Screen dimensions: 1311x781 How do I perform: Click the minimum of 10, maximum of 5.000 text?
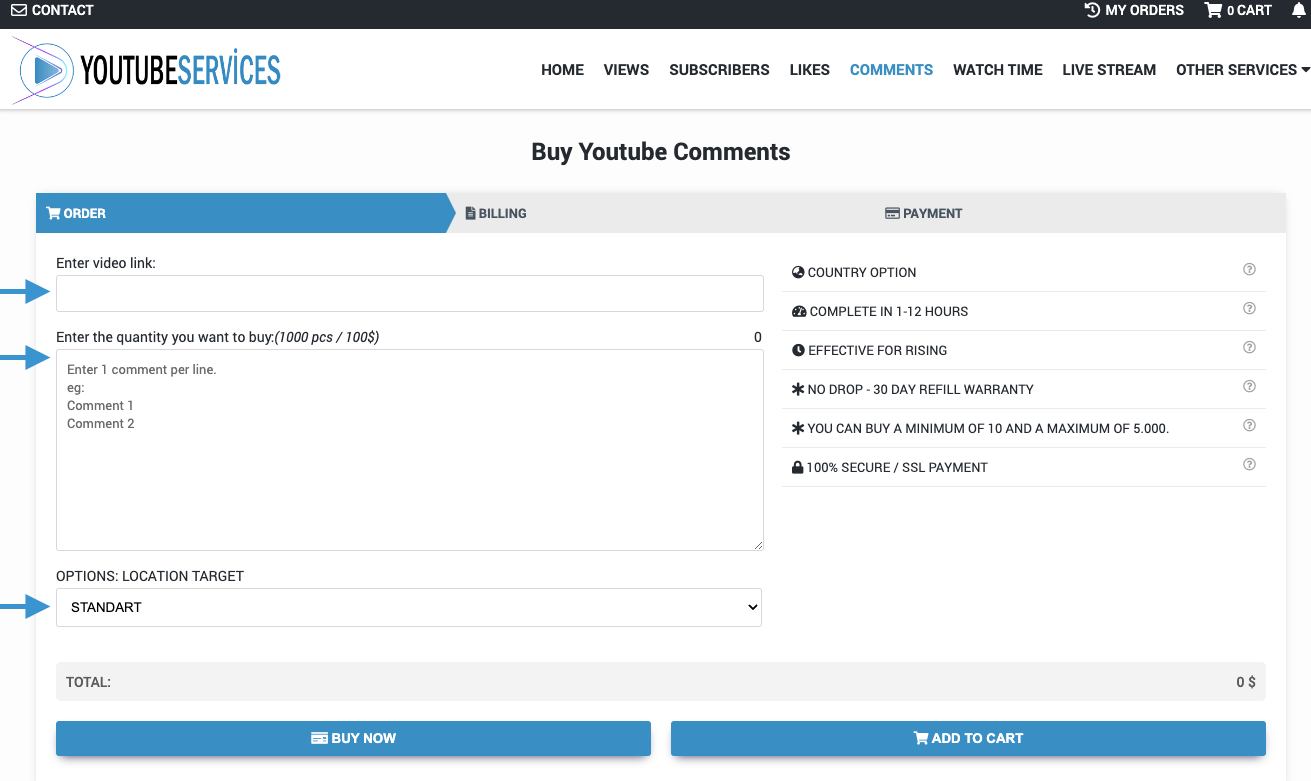point(988,428)
